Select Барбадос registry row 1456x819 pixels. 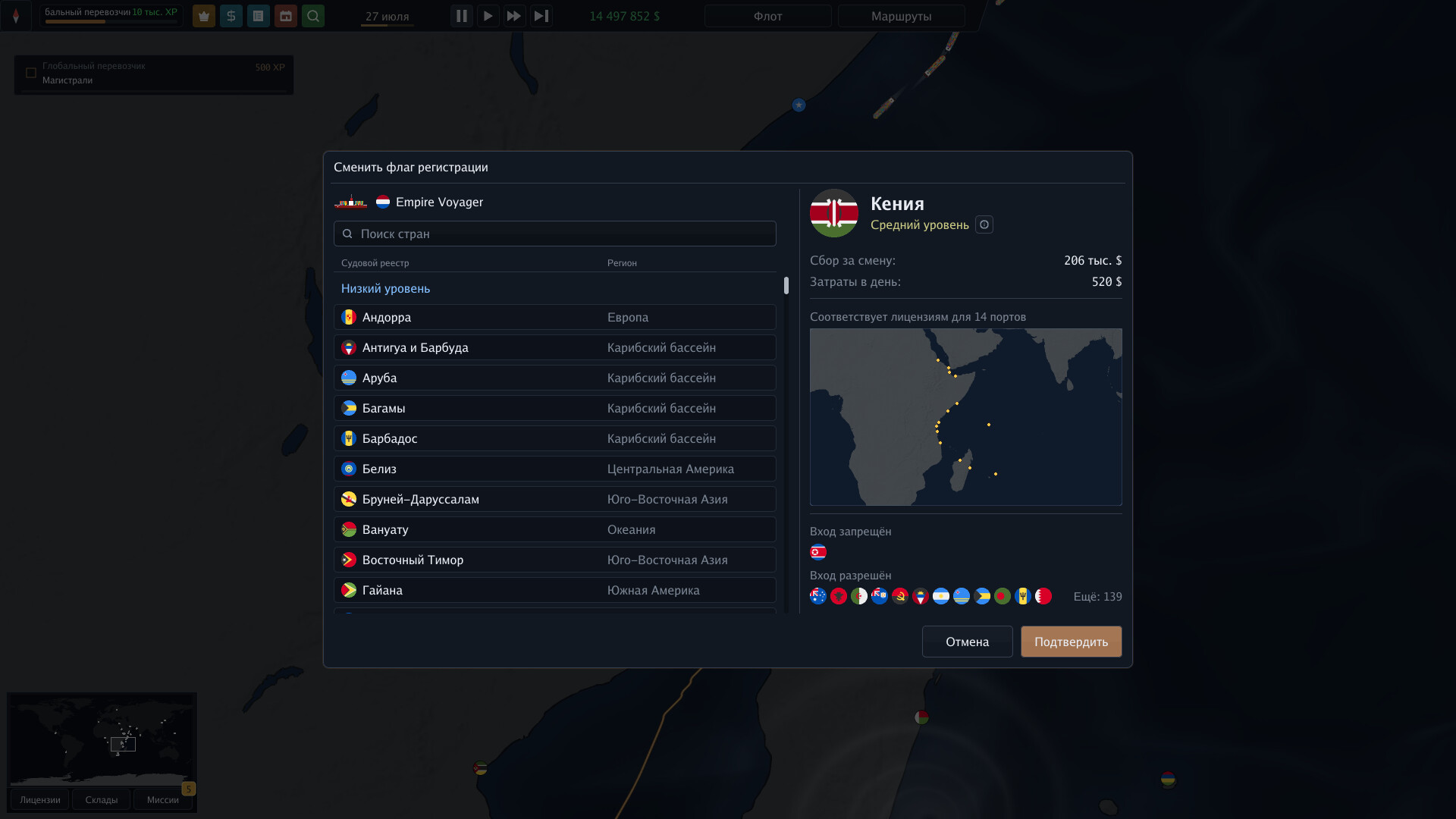(555, 438)
